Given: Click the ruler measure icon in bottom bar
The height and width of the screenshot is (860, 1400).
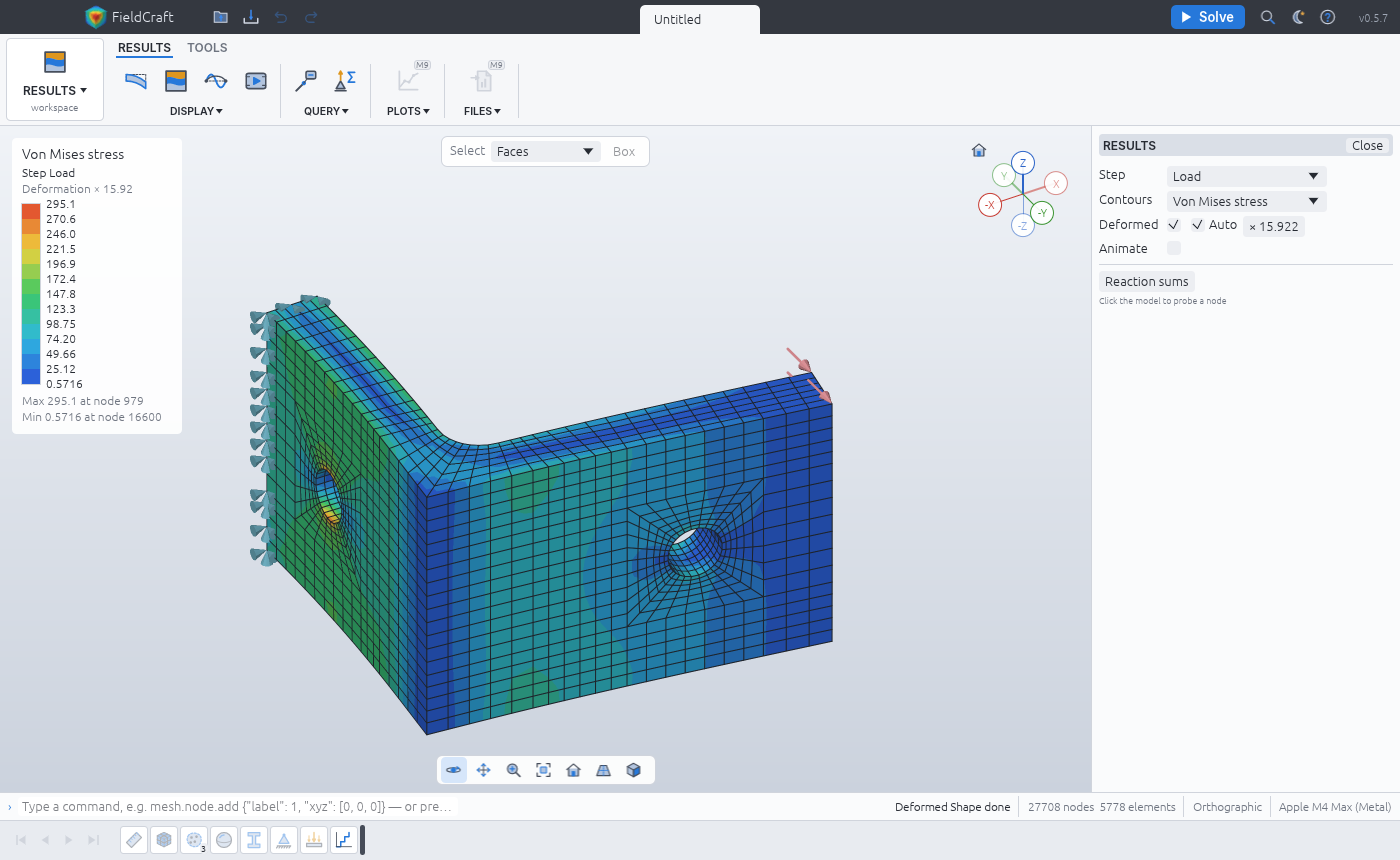Looking at the screenshot, I should pos(135,840).
